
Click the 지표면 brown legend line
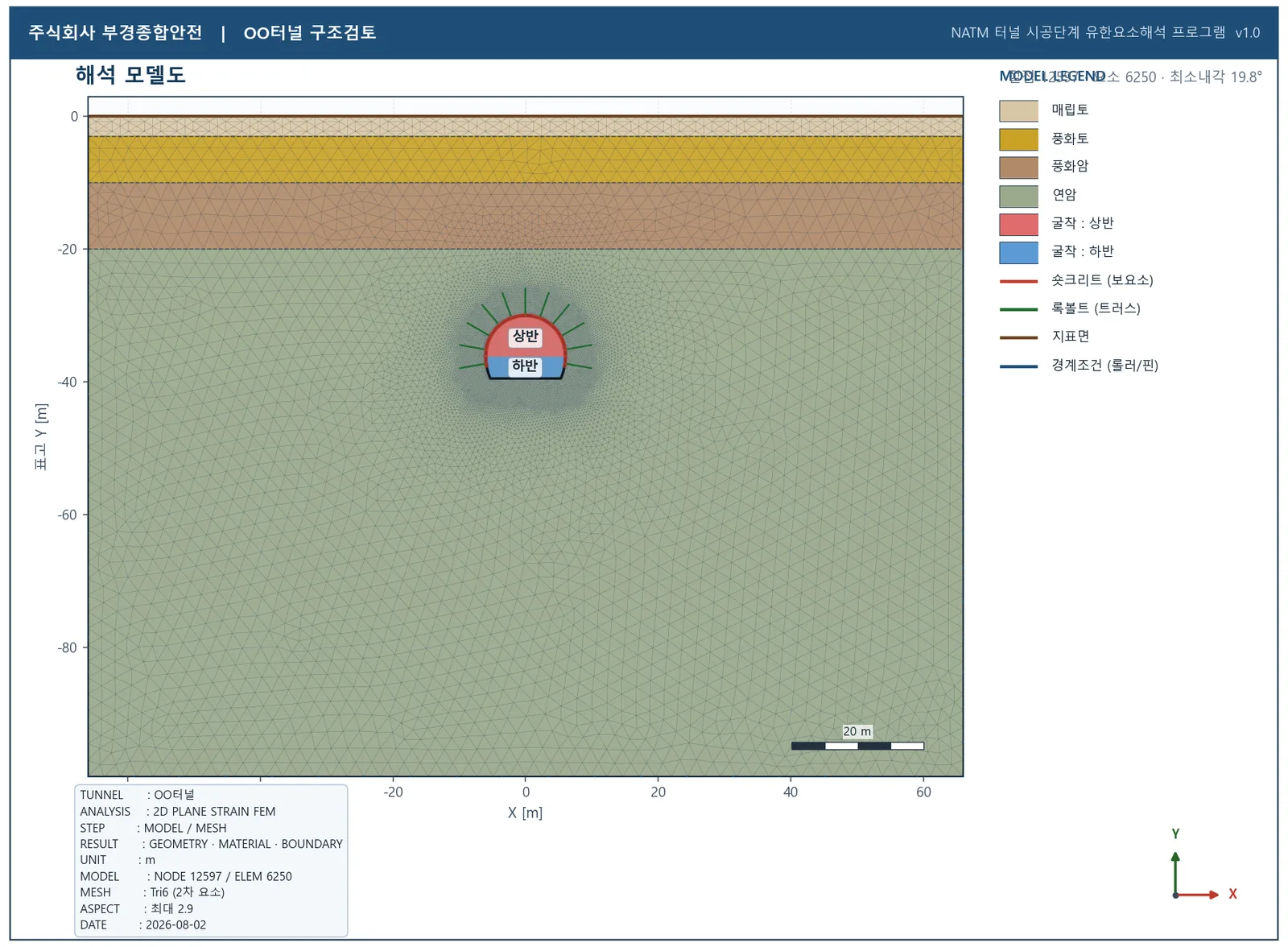point(1018,337)
